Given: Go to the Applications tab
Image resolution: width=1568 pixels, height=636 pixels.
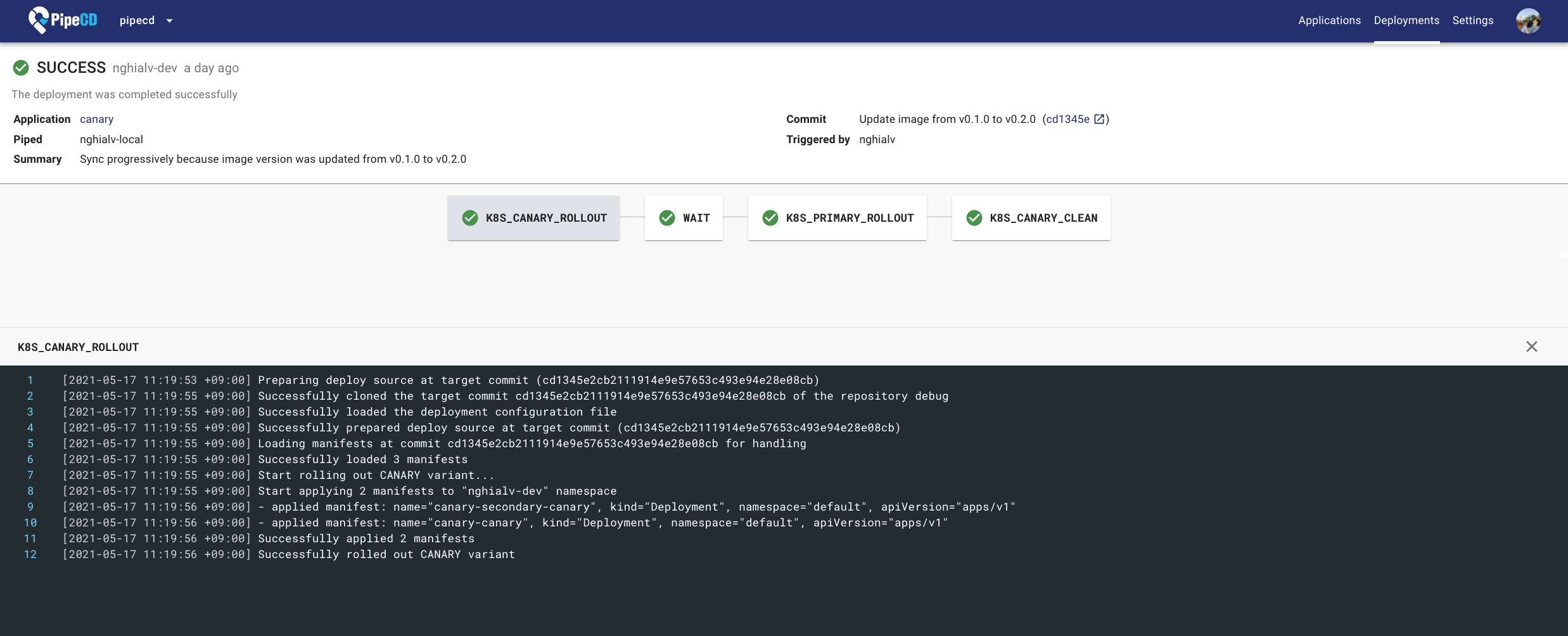Looking at the screenshot, I should click(x=1329, y=20).
